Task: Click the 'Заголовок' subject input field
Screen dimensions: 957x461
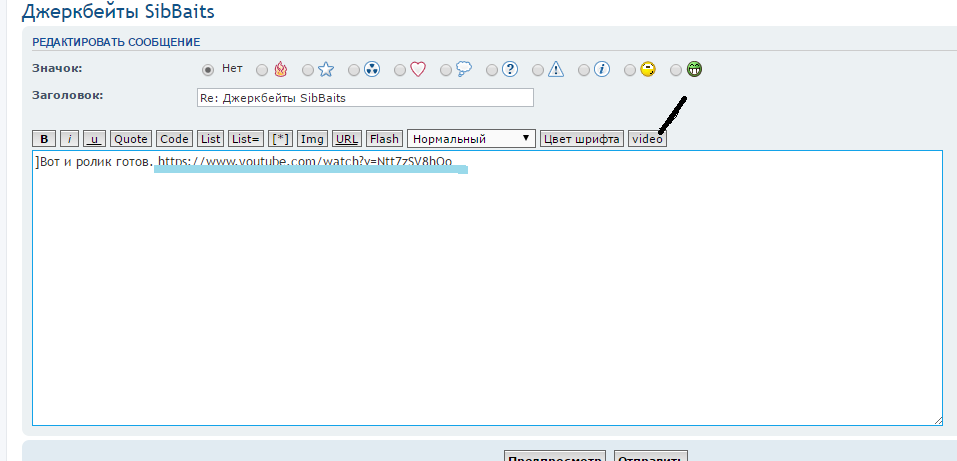Action: click(x=365, y=98)
